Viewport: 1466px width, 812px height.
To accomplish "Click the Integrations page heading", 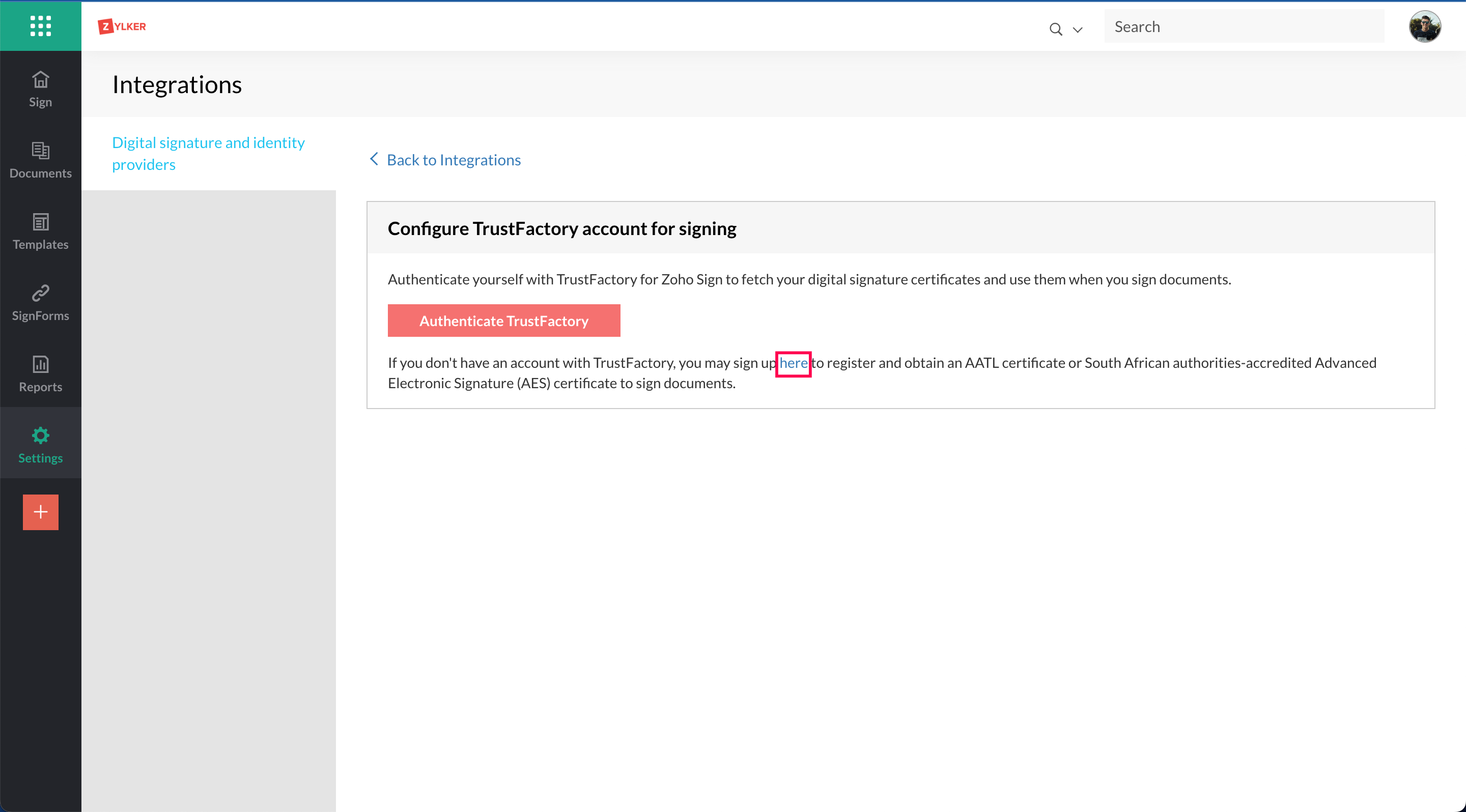I will pos(177,85).
